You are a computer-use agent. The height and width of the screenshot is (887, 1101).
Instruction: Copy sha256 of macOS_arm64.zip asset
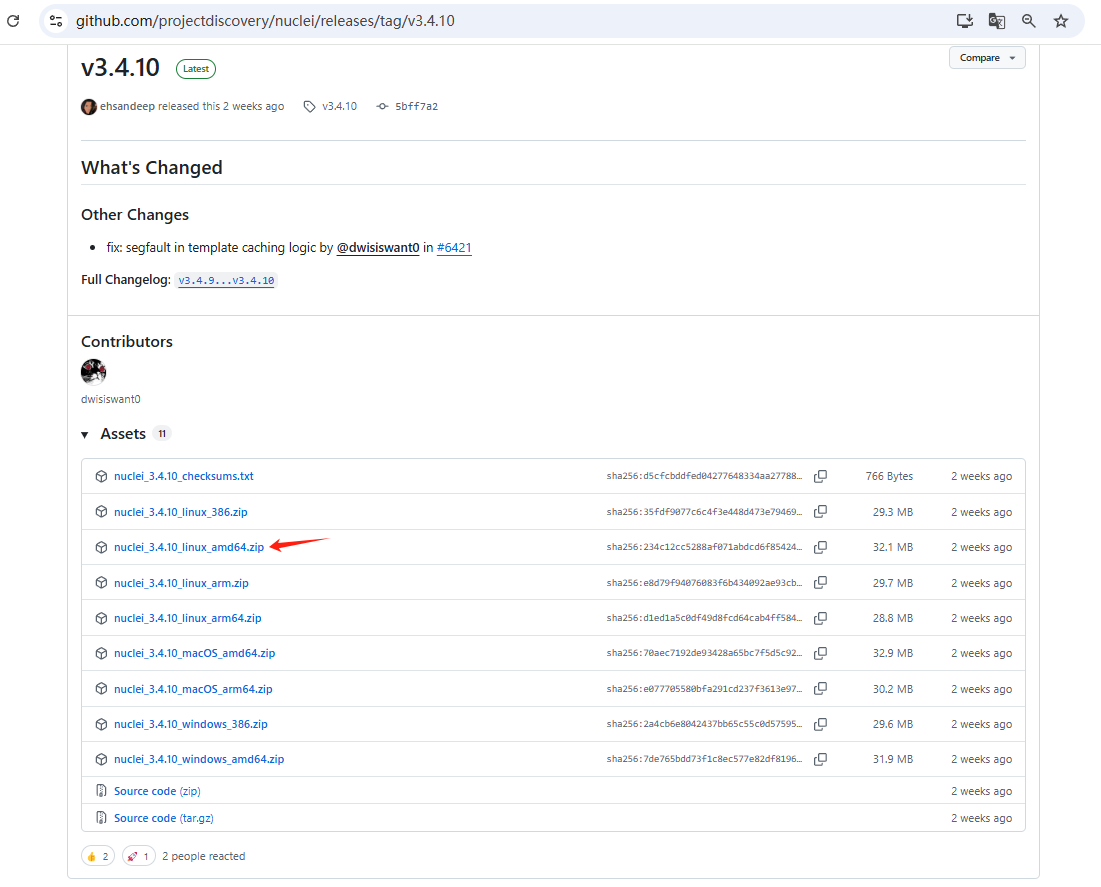click(x=820, y=689)
